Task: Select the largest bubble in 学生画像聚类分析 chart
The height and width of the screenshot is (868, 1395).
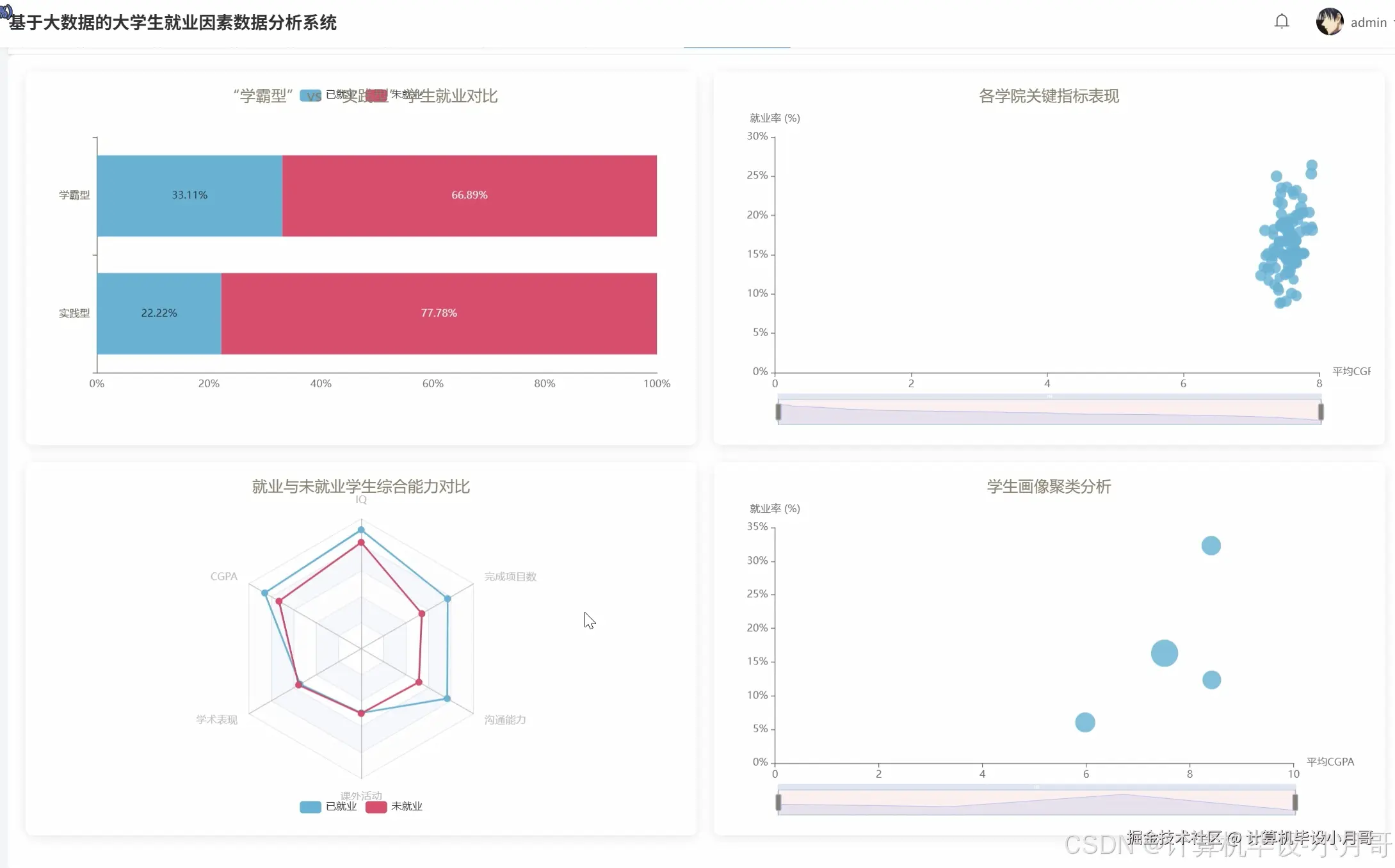Action: pyautogui.click(x=1165, y=653)
